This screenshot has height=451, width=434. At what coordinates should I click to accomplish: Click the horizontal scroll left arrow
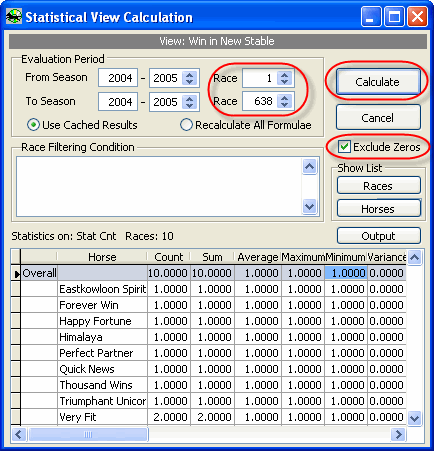(19, 434)
